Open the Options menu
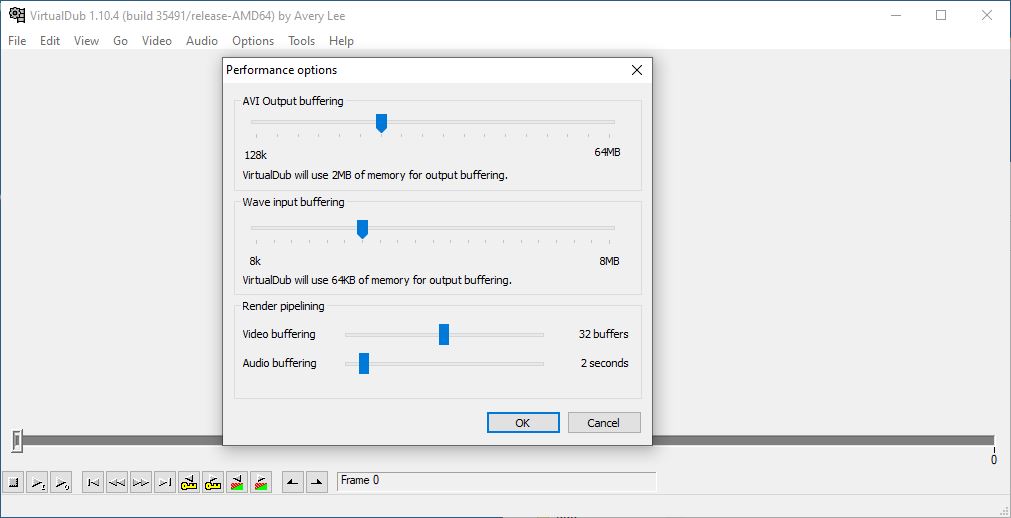Image resolution: width=1011 pixels, height=518 pixels. tap(253, 41)
